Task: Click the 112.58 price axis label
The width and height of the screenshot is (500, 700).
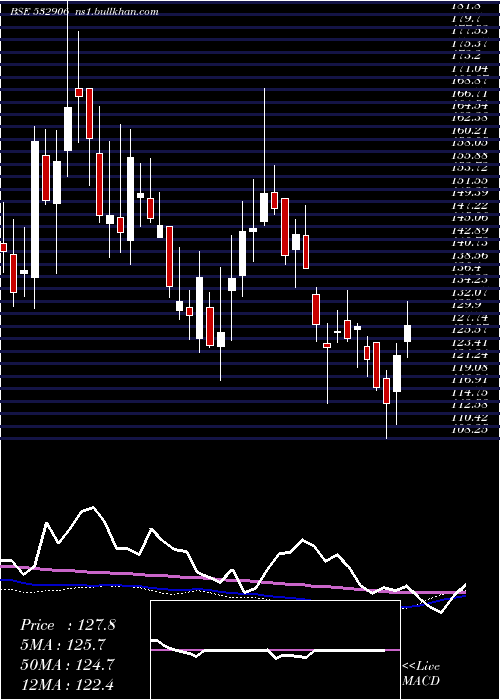Action: [x=470, y=405]
